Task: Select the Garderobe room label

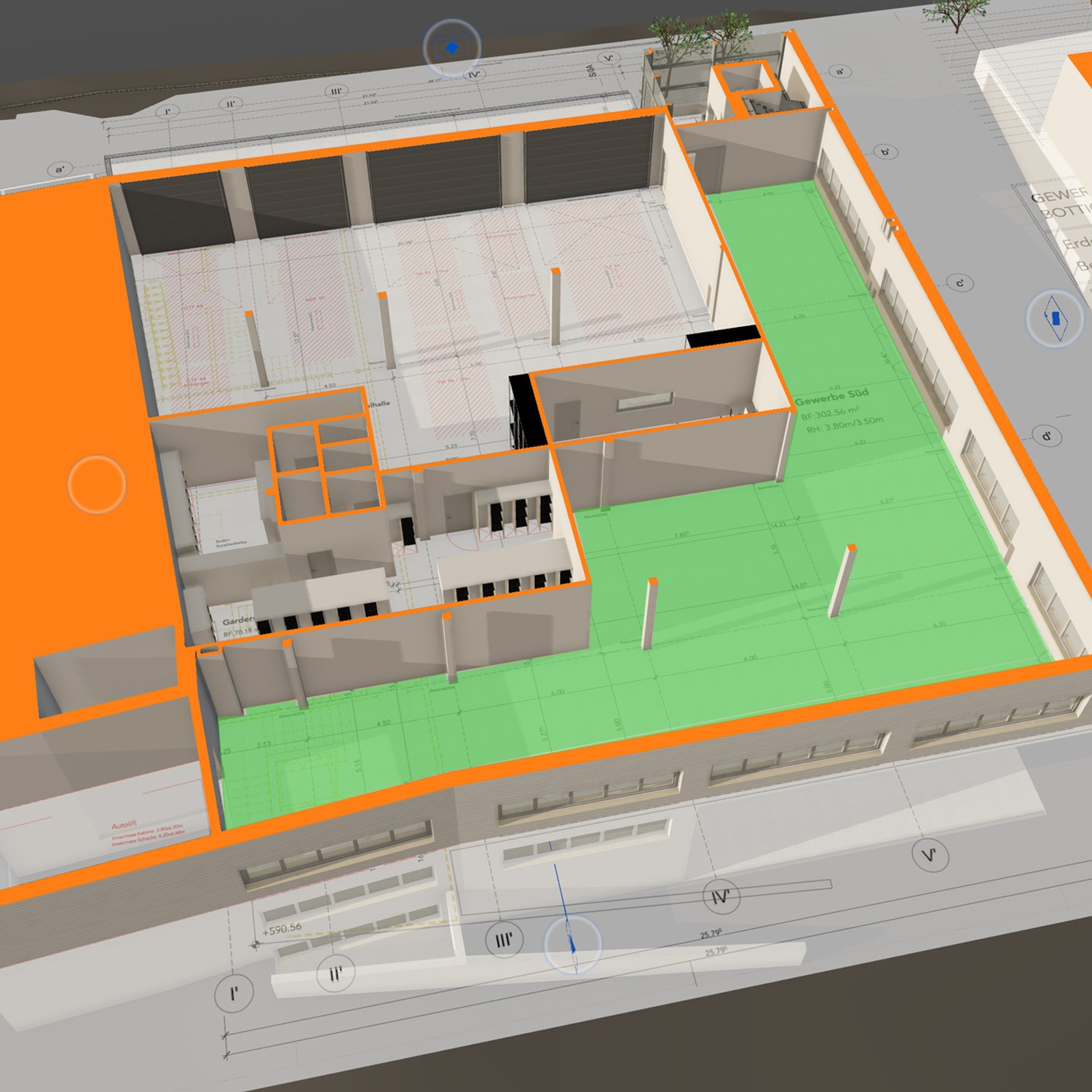Action: click(238, 621)
